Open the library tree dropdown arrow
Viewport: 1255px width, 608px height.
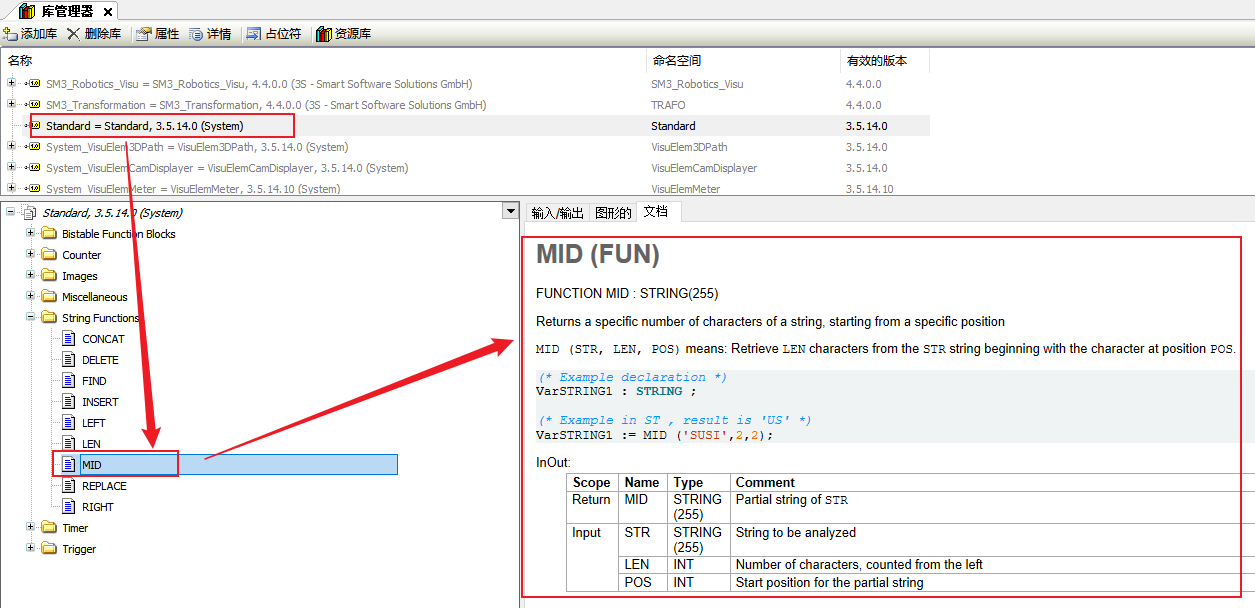point(512,212)
